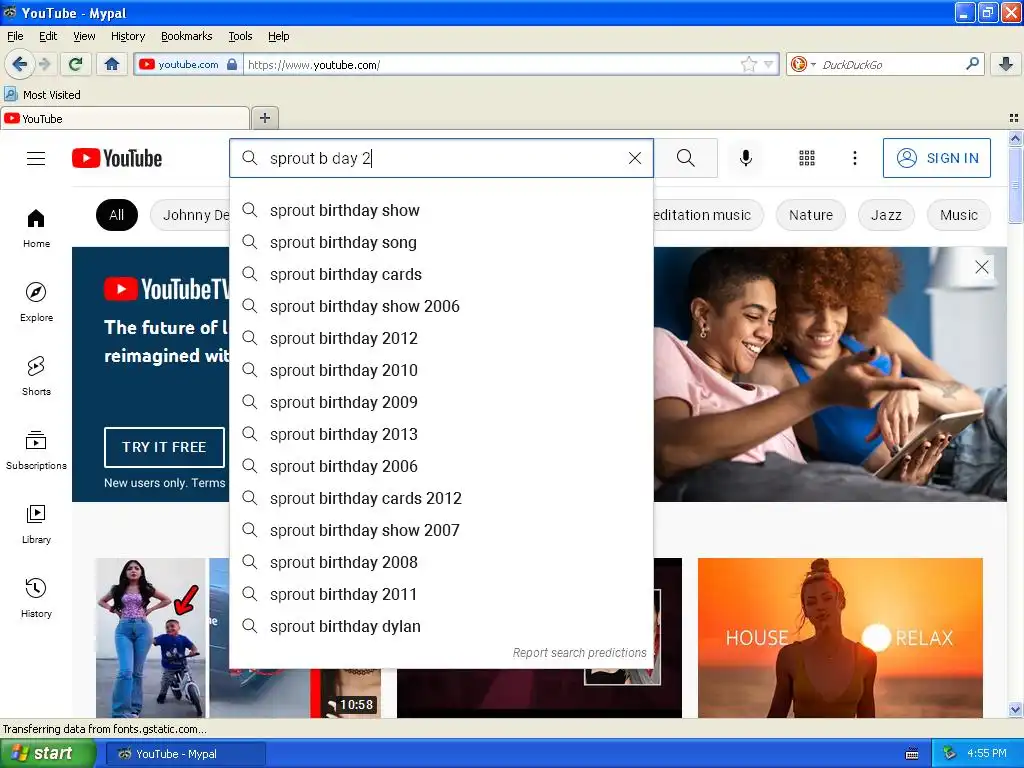Open a new browser tab
The height and width of the screenshot is (768, 1024).
[264, 118]
